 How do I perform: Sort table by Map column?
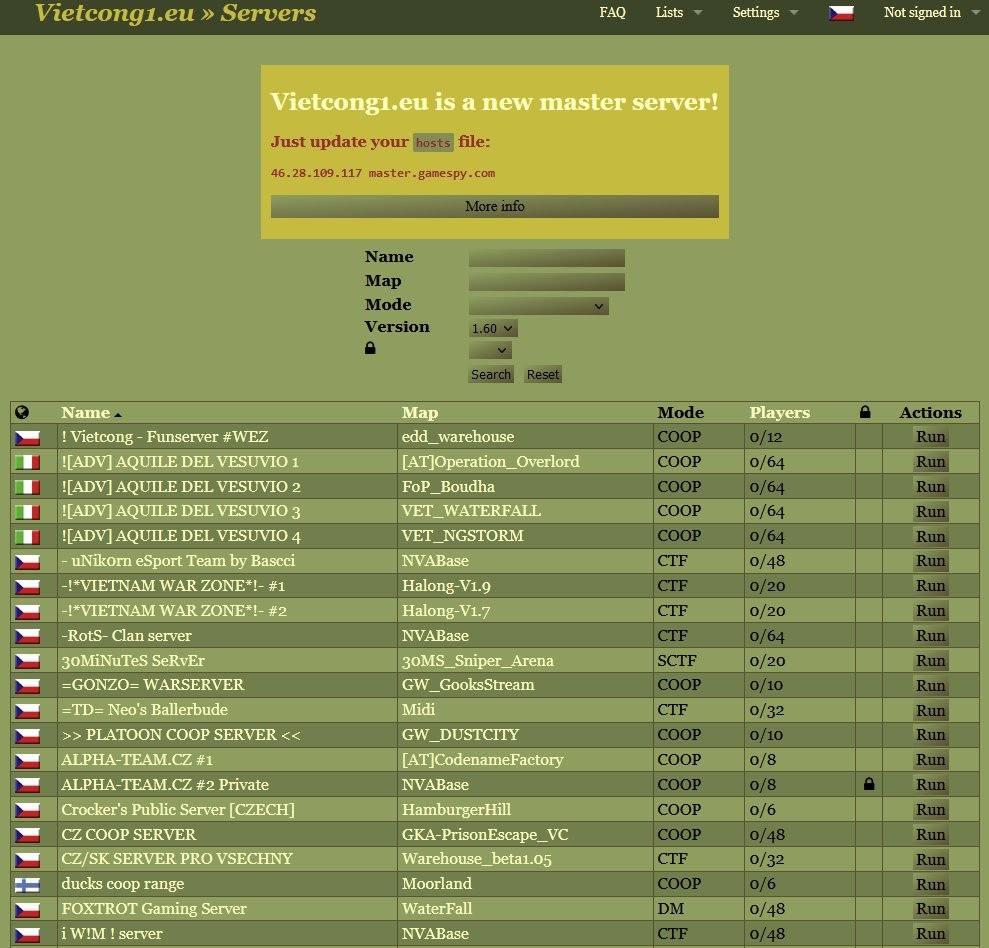419,413
